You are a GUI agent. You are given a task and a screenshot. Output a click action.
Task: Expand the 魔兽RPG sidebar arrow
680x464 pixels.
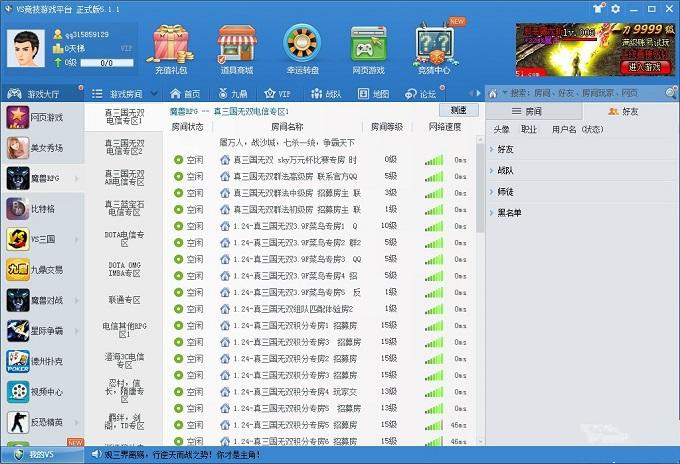click(77, 178)
